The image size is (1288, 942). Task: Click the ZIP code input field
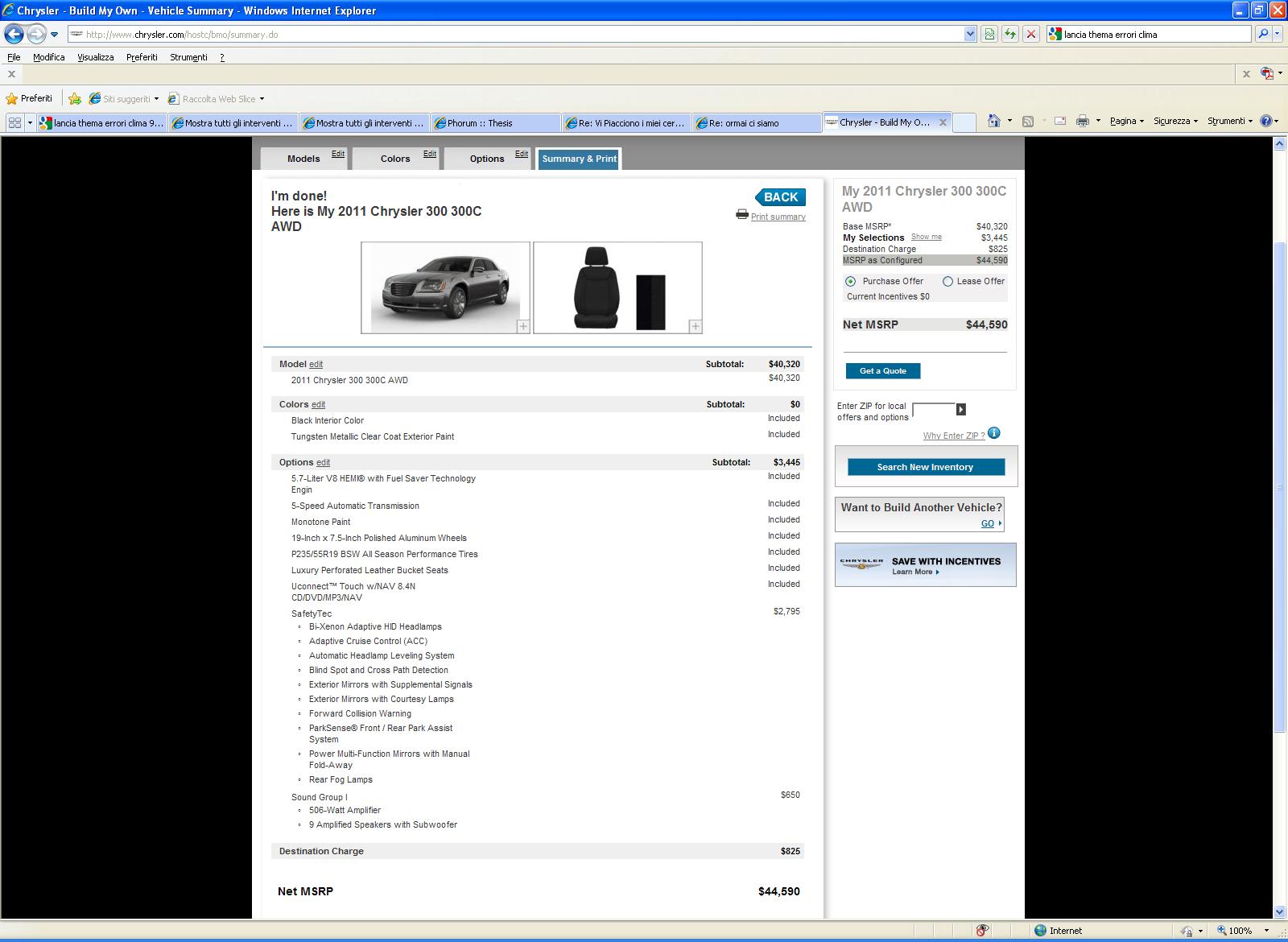pos(934,410)
